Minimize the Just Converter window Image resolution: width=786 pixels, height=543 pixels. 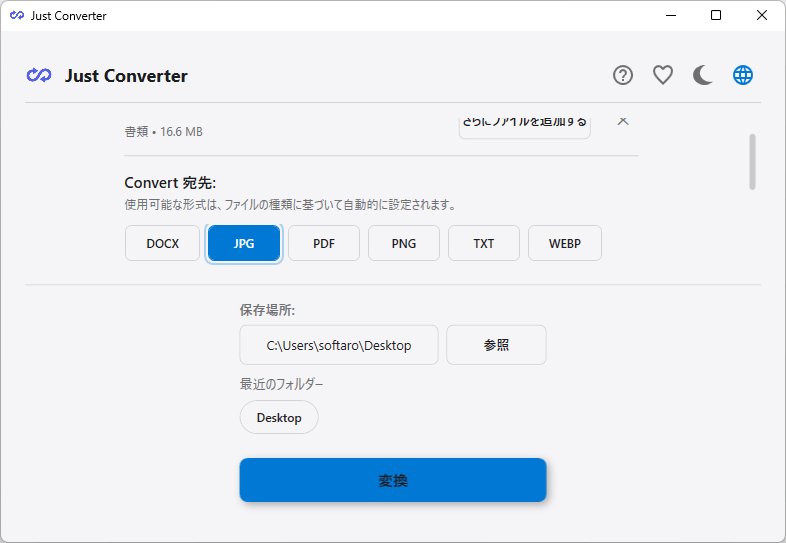pyautogui.click(x=671, y=16)
